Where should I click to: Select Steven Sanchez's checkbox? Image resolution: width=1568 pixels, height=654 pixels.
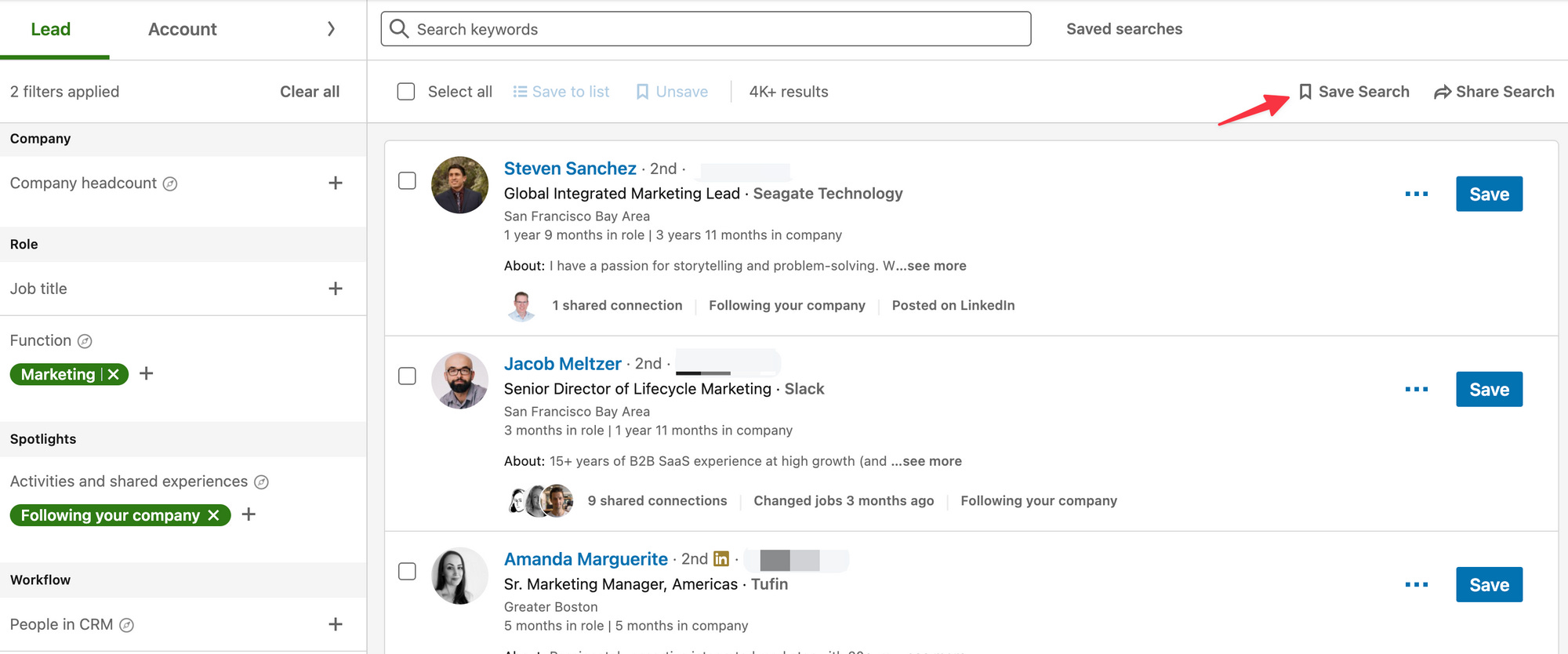(407, 180)
